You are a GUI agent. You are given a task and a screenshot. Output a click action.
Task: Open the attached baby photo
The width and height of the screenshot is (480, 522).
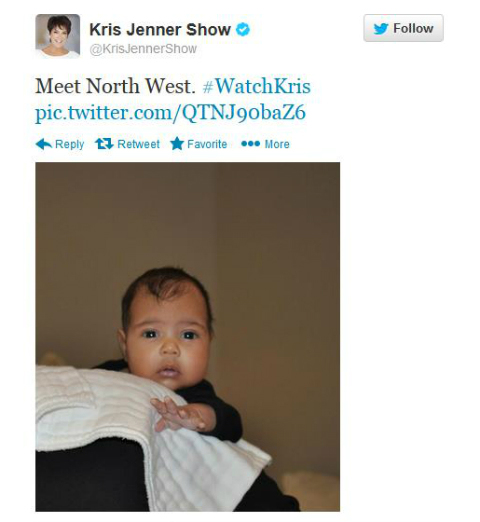coord(188,337)
